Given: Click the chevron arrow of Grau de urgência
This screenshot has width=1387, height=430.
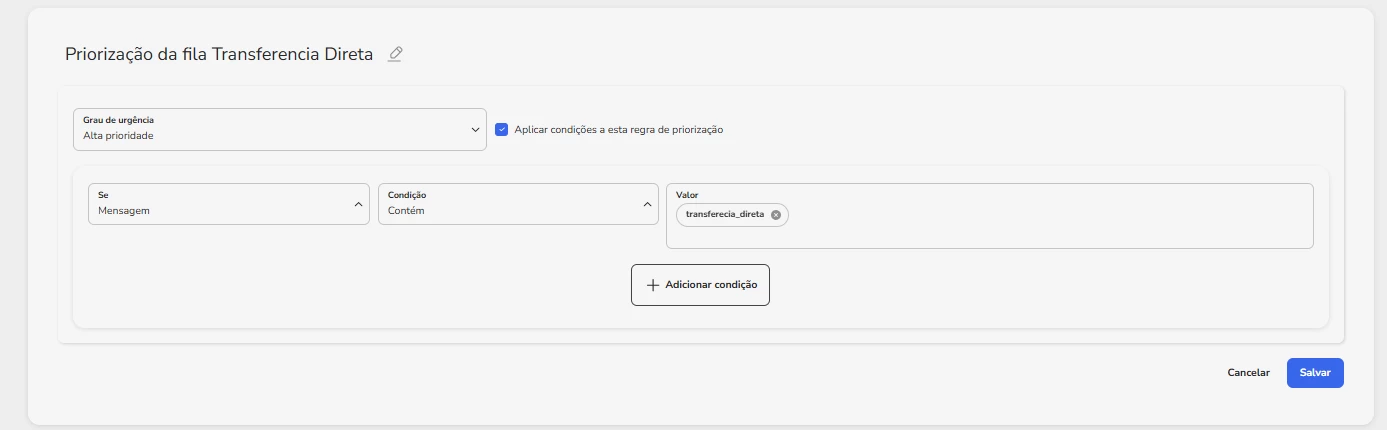Looking at the screenshot, I should click(475, 129).
